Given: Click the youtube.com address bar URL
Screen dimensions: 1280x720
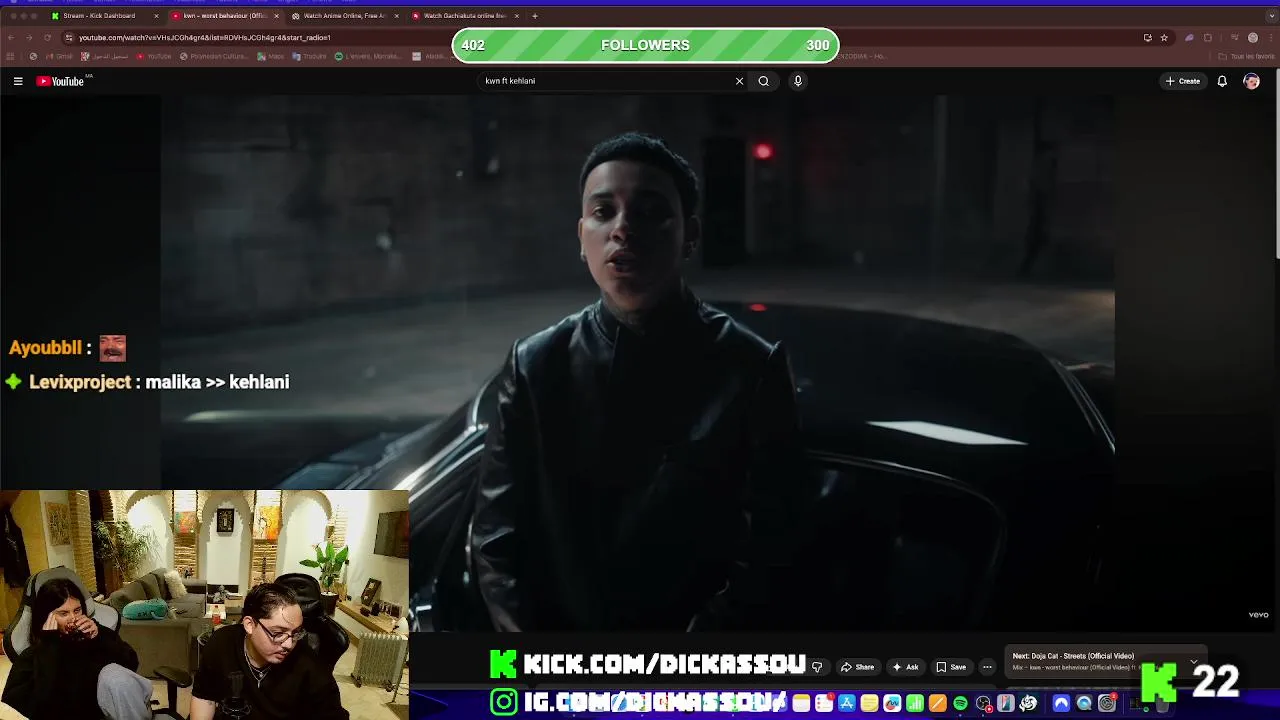Looking at the screenshot, I should 205,38.
